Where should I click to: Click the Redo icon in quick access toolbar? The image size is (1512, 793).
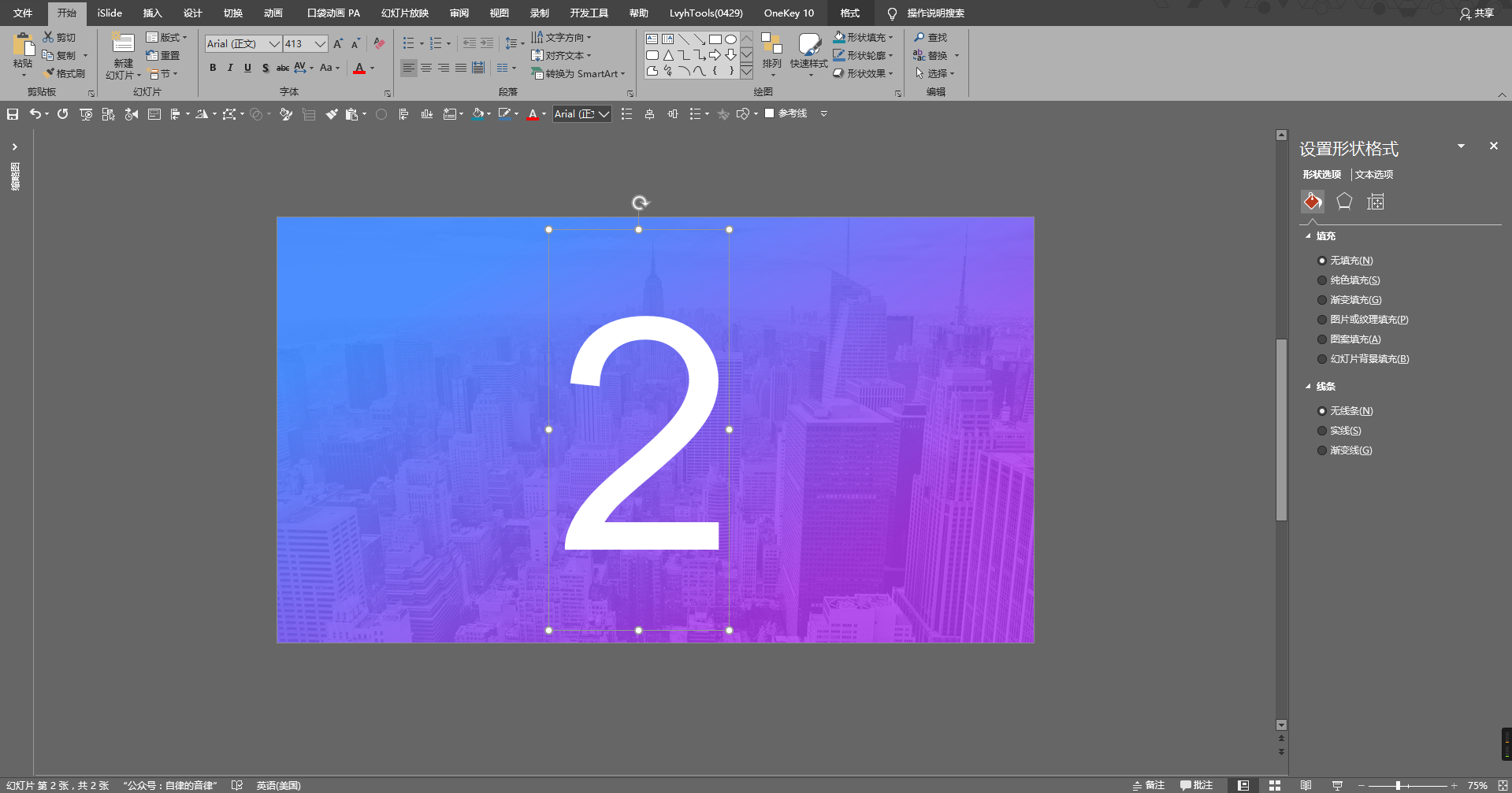tap(62, 114)
